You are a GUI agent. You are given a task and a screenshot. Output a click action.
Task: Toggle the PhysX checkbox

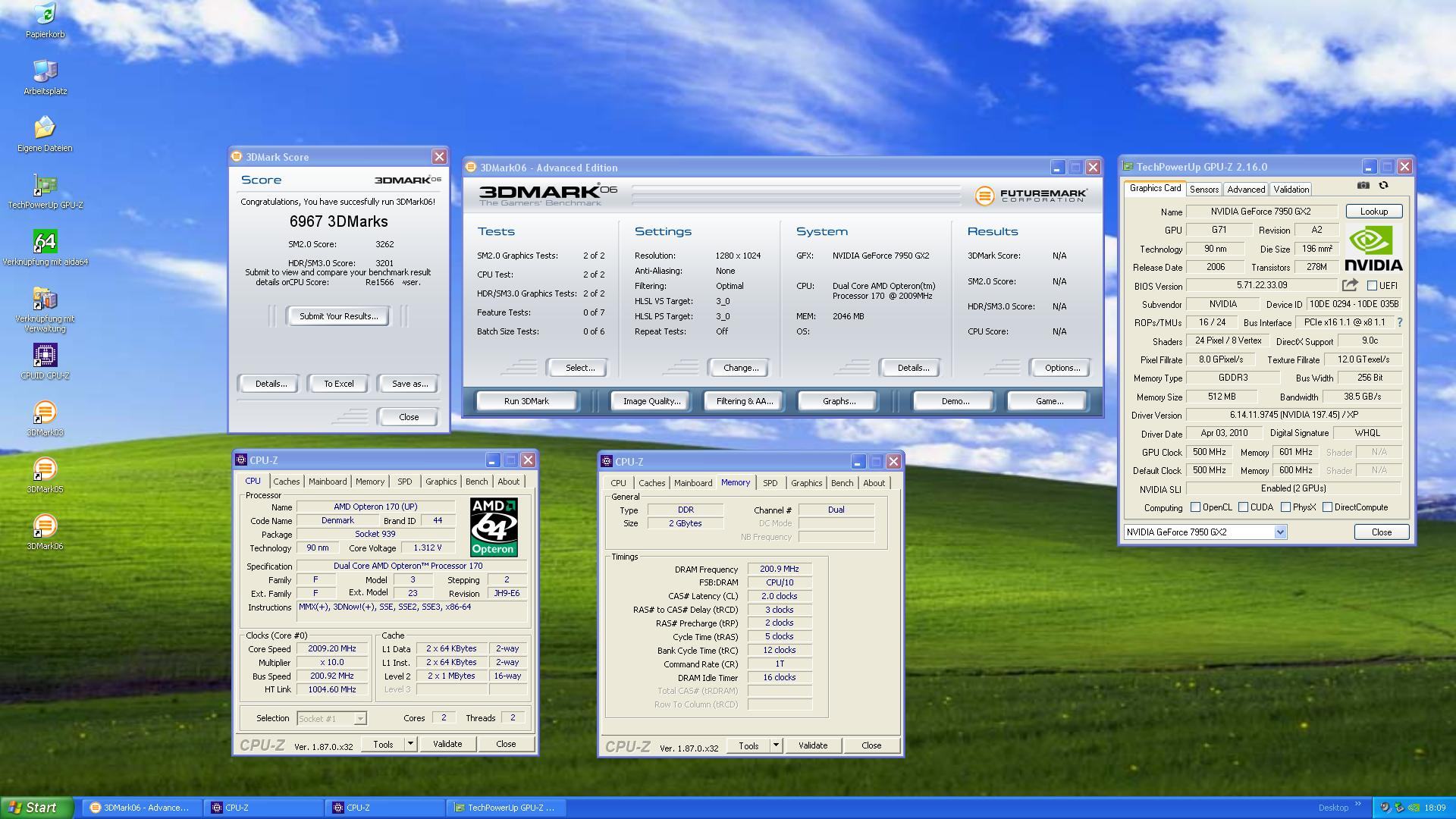click(x=1285, y=507)
